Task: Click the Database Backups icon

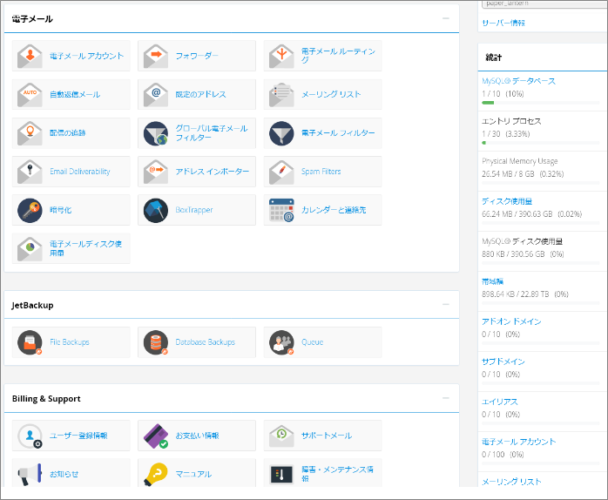Action: tap(156, 343)
